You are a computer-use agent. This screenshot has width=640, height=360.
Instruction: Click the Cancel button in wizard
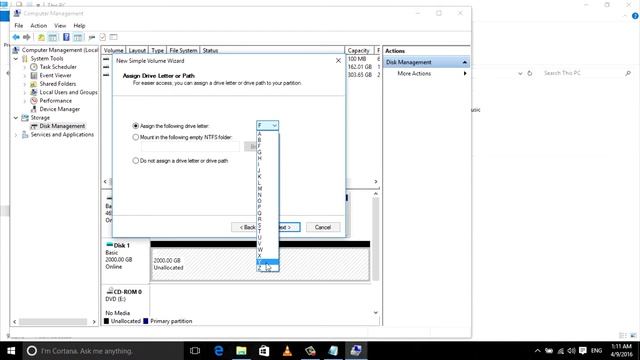pyautogui.click(x=323, y=227)
